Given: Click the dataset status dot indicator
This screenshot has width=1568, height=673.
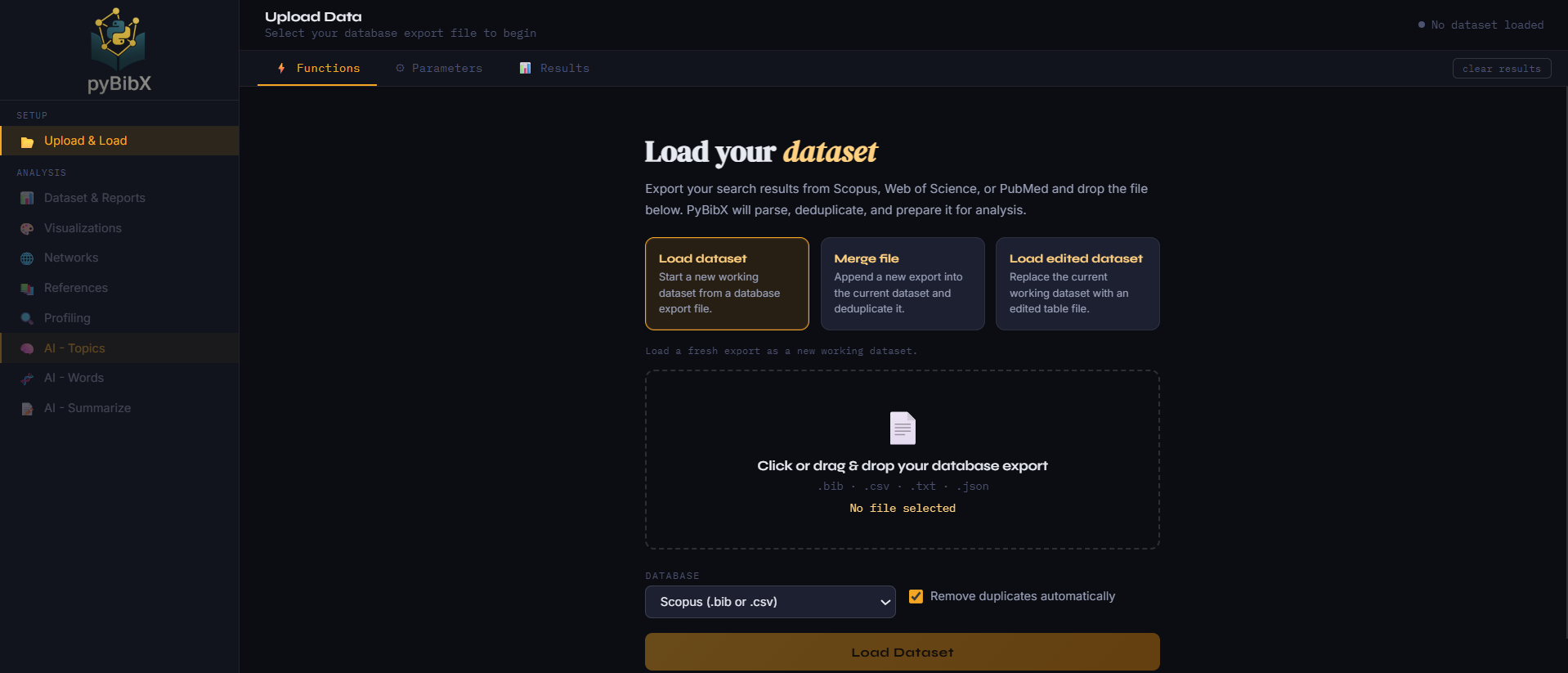Looking at the screenshot, I should (1421, 25).
